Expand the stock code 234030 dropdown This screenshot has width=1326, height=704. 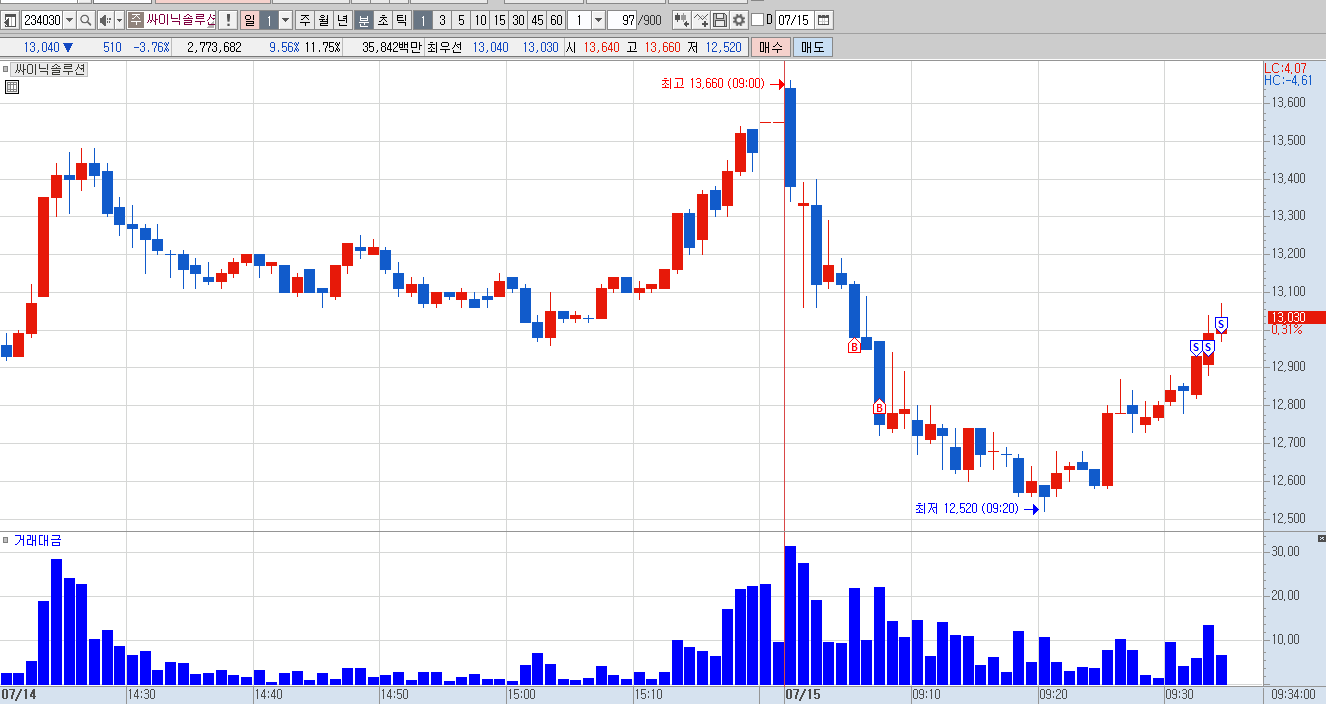69,20
